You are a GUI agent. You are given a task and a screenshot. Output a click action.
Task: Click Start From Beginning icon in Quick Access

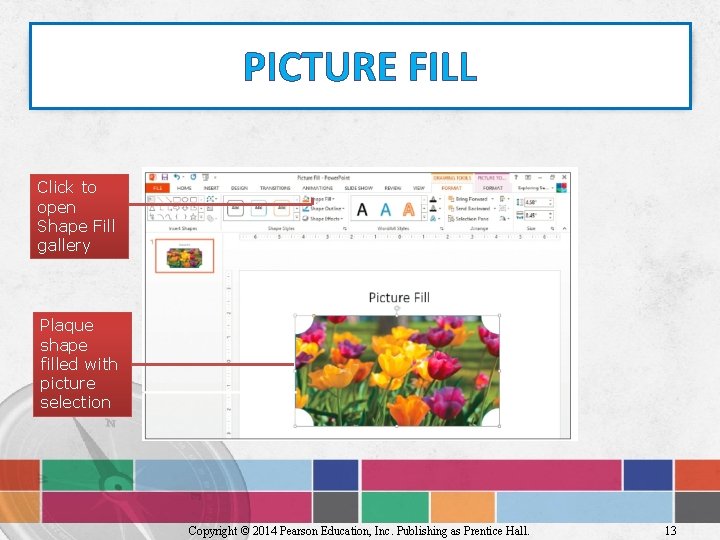[x=205, y=177]
